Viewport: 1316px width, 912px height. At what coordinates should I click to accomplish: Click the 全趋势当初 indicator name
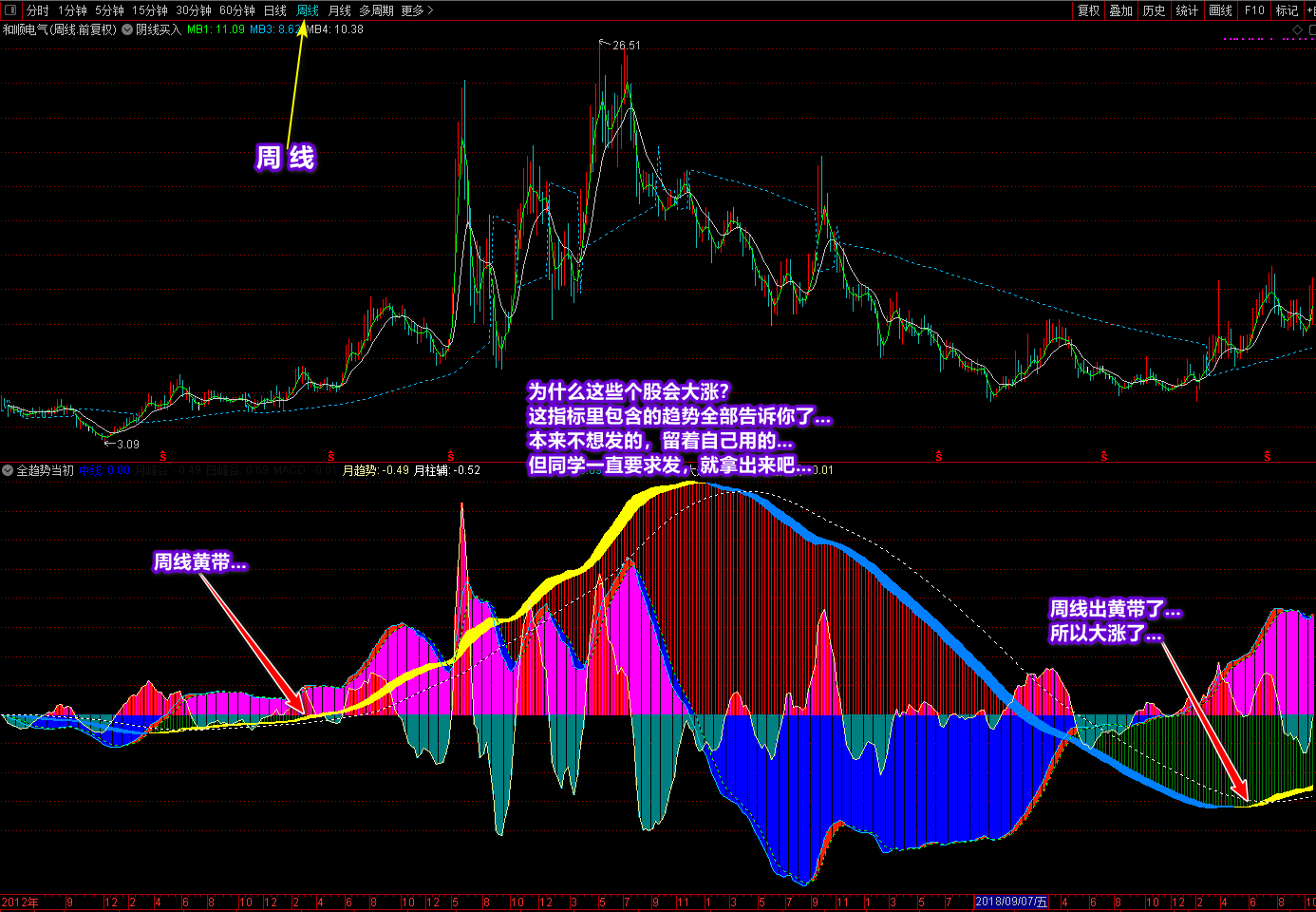click(x=45, y=470)
